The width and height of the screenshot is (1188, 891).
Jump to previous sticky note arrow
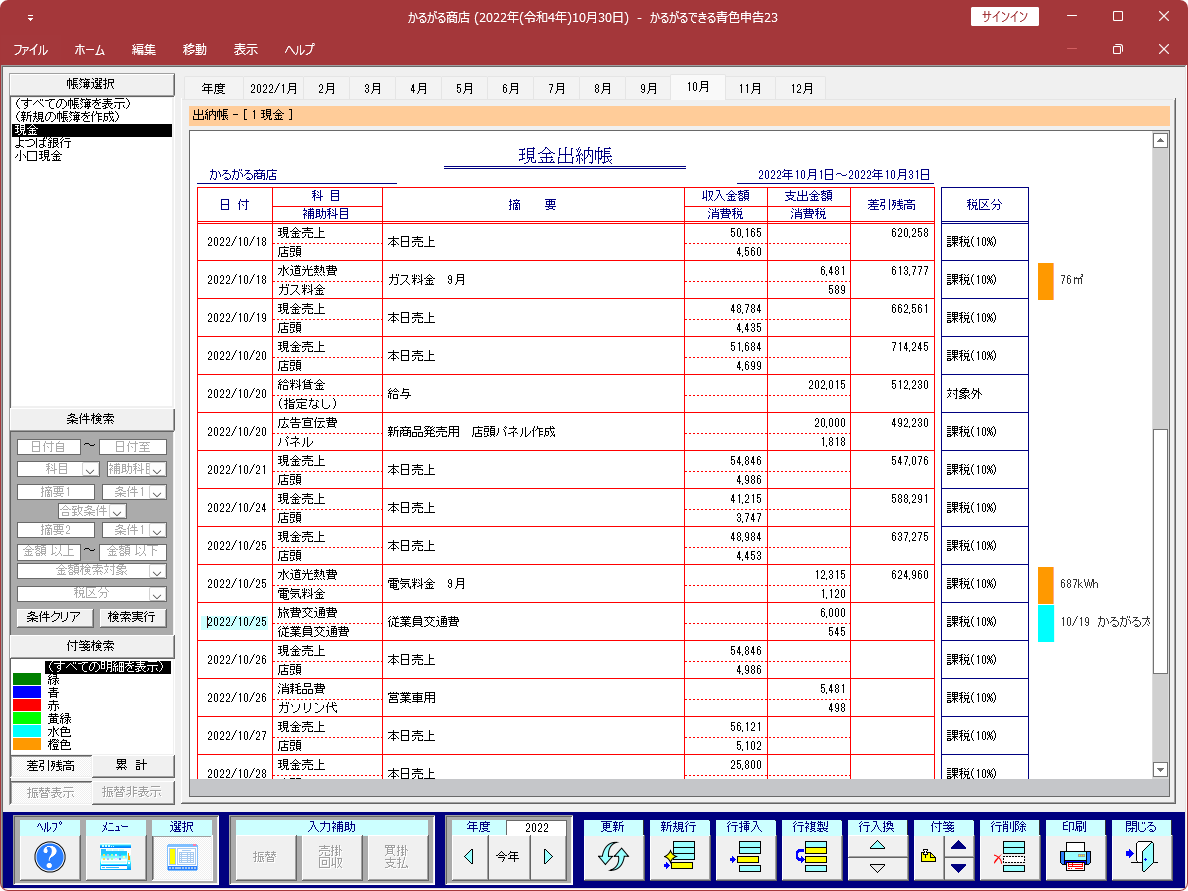[x=958, y=846]
